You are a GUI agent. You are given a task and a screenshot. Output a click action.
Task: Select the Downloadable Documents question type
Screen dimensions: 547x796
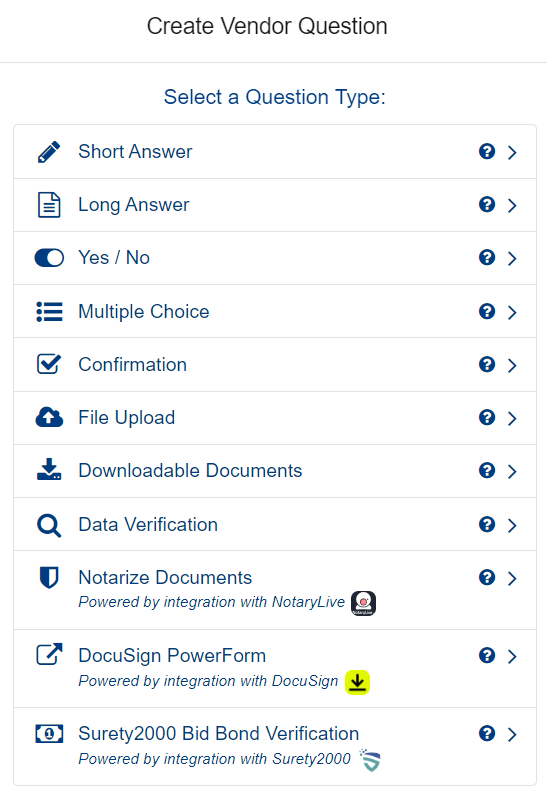(275, 471)
